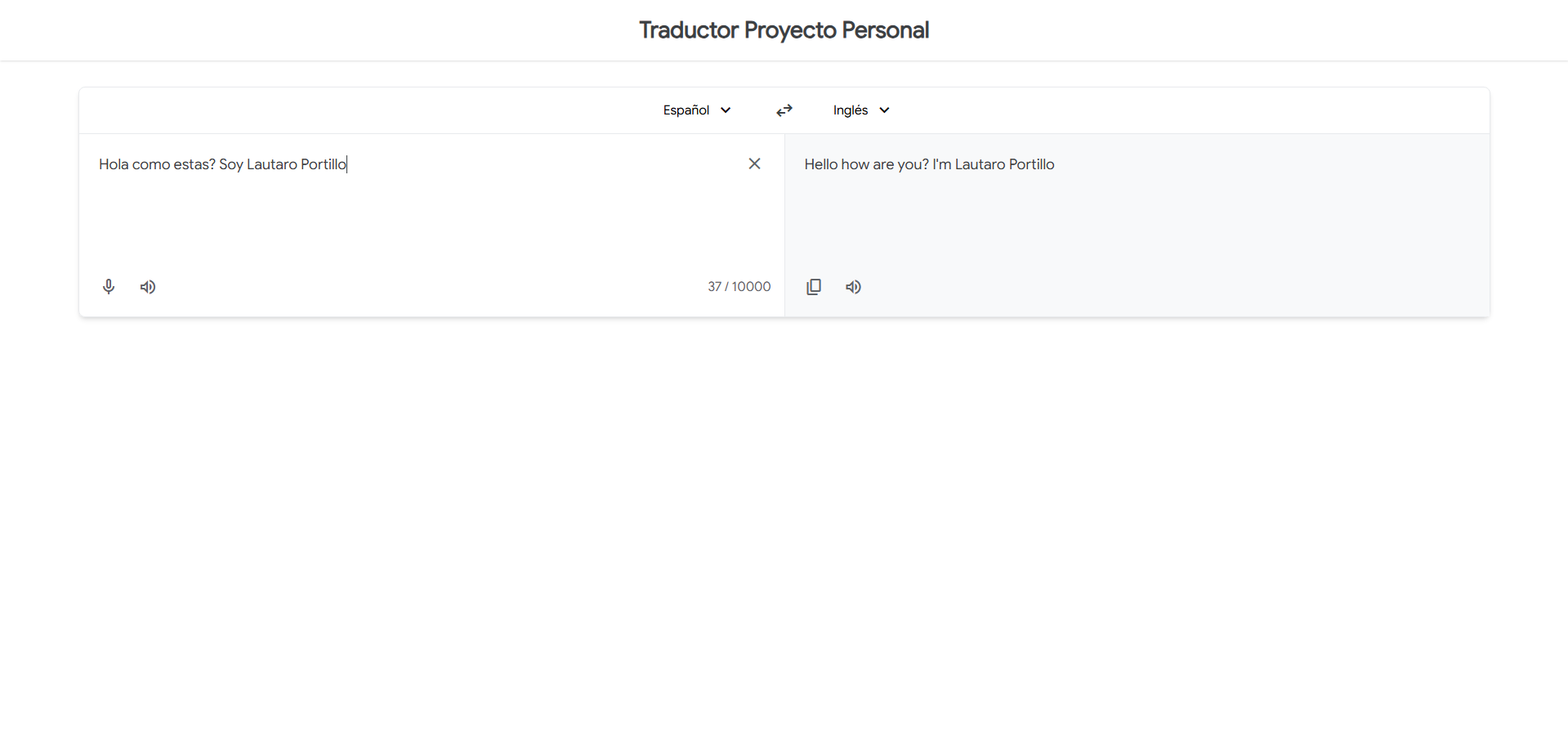The image size is (1568, 744).
Task: Open the Español source language dropdown
Action: click(x=686, y=110)
